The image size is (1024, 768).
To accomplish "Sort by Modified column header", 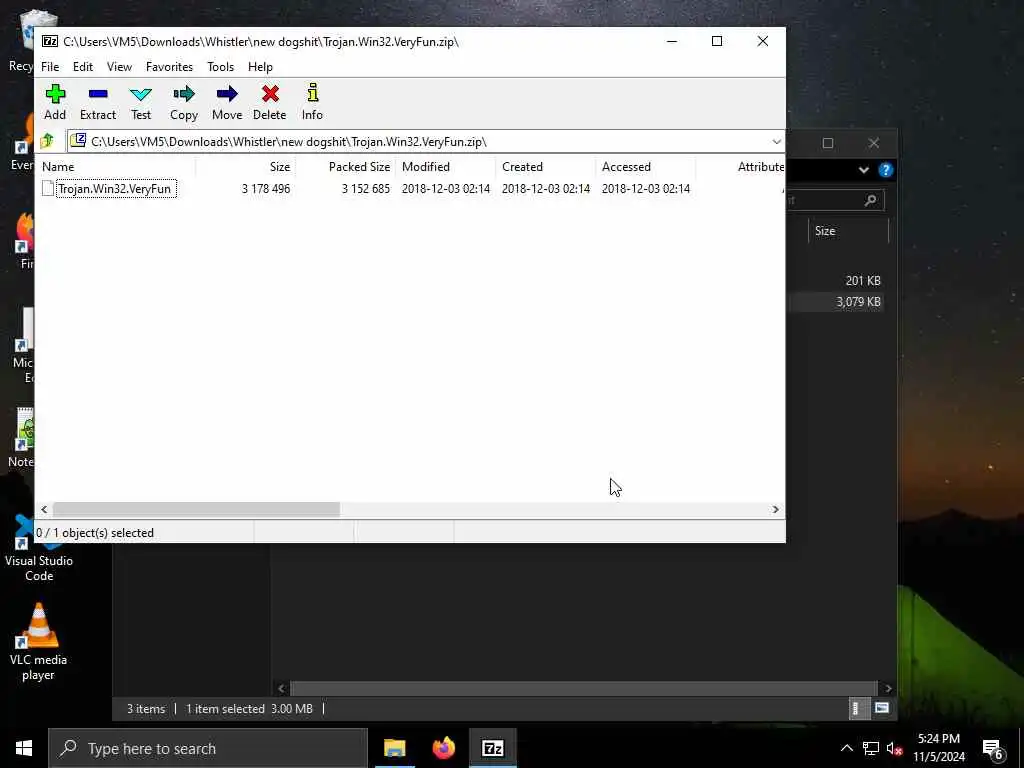I will pyautogui.click(x=446, y=167).
